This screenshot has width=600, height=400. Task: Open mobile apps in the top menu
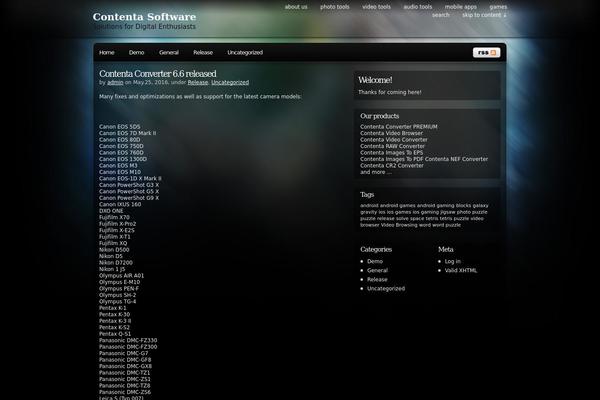461,7
